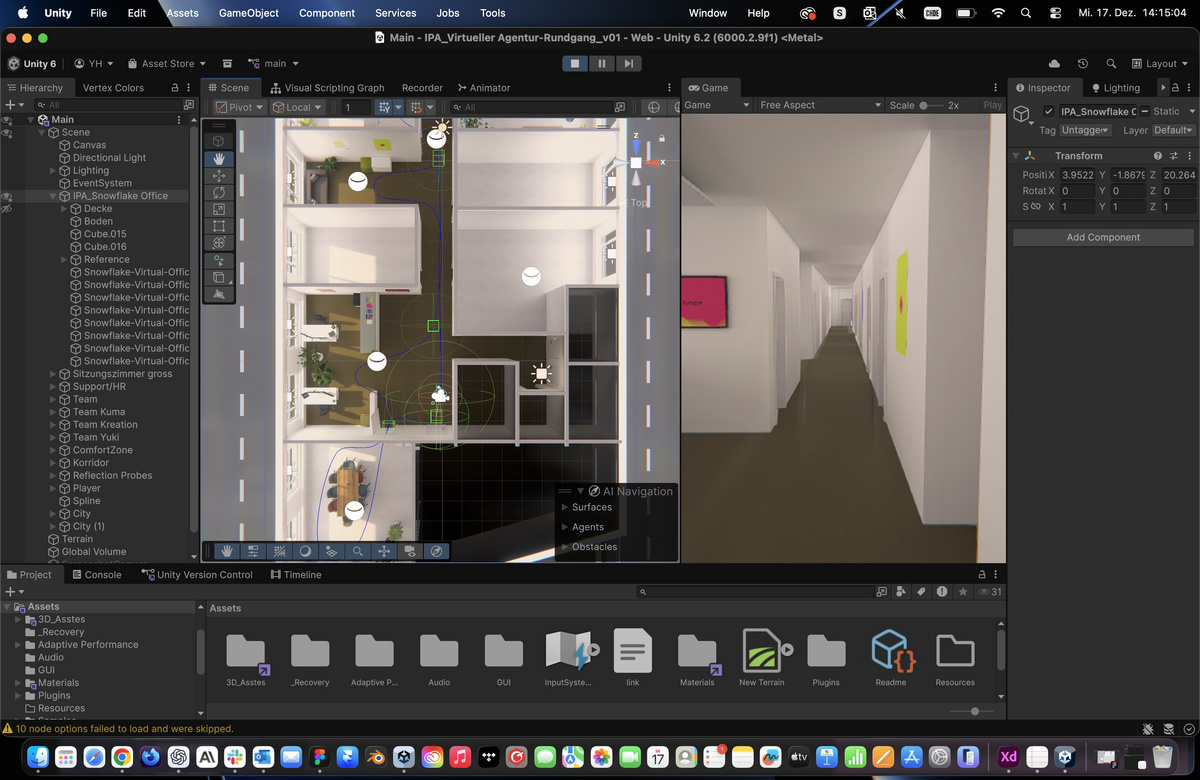Adjust the Game view Scale slider
The height and width of the screenshot is (780, 1200).
(x=924, y=105)
